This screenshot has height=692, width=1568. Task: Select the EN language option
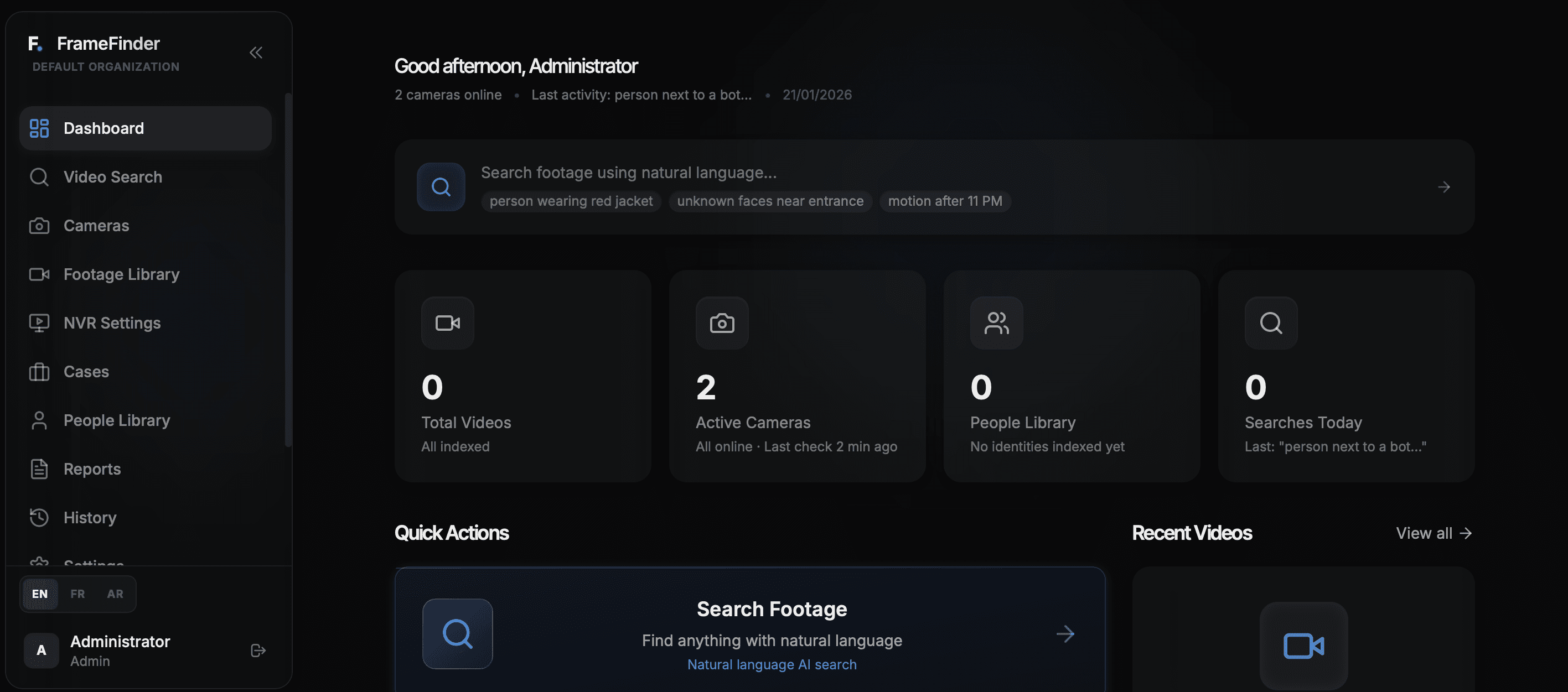coord(39,594)
